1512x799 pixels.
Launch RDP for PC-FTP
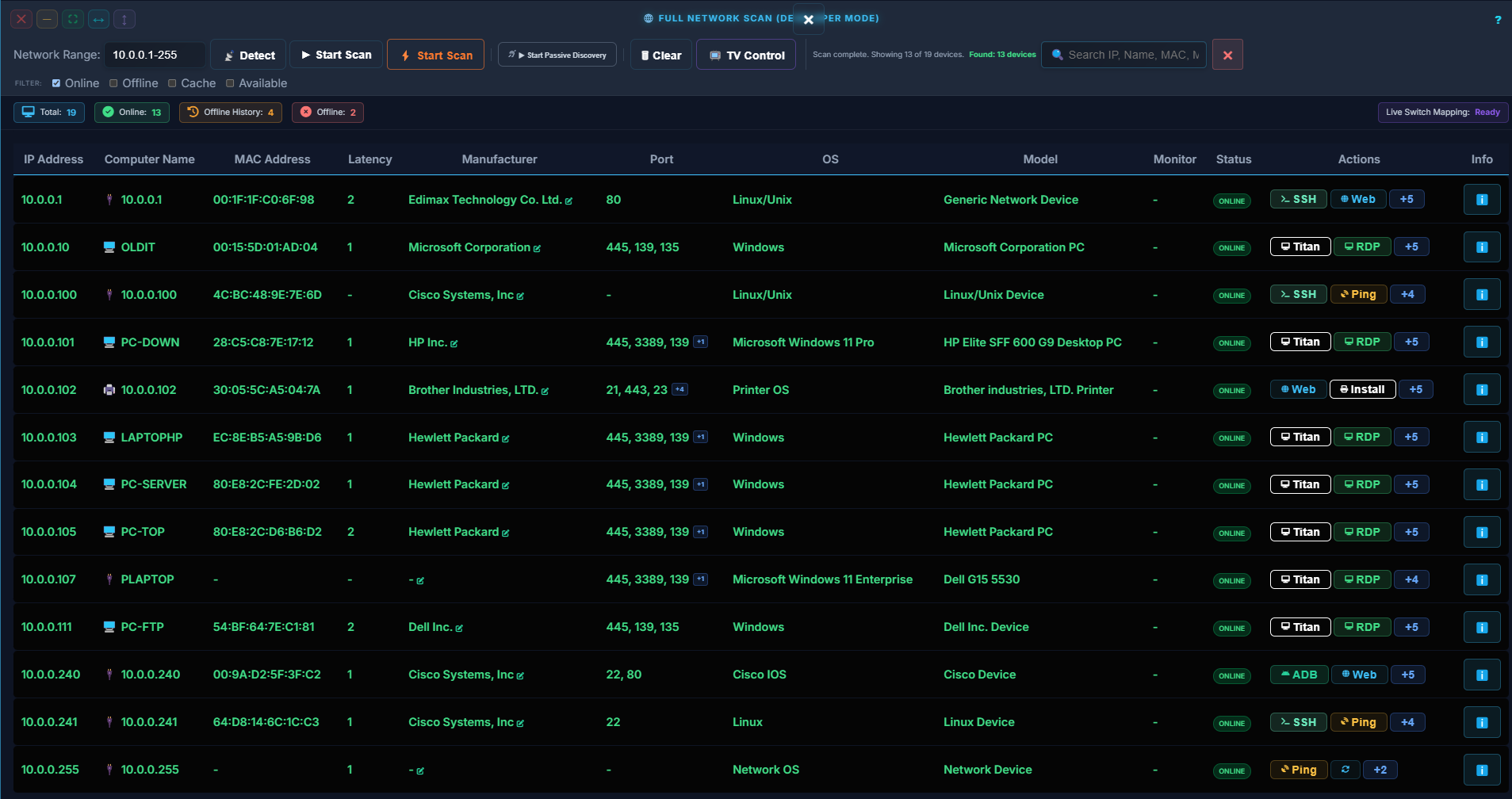(1362, 627)
